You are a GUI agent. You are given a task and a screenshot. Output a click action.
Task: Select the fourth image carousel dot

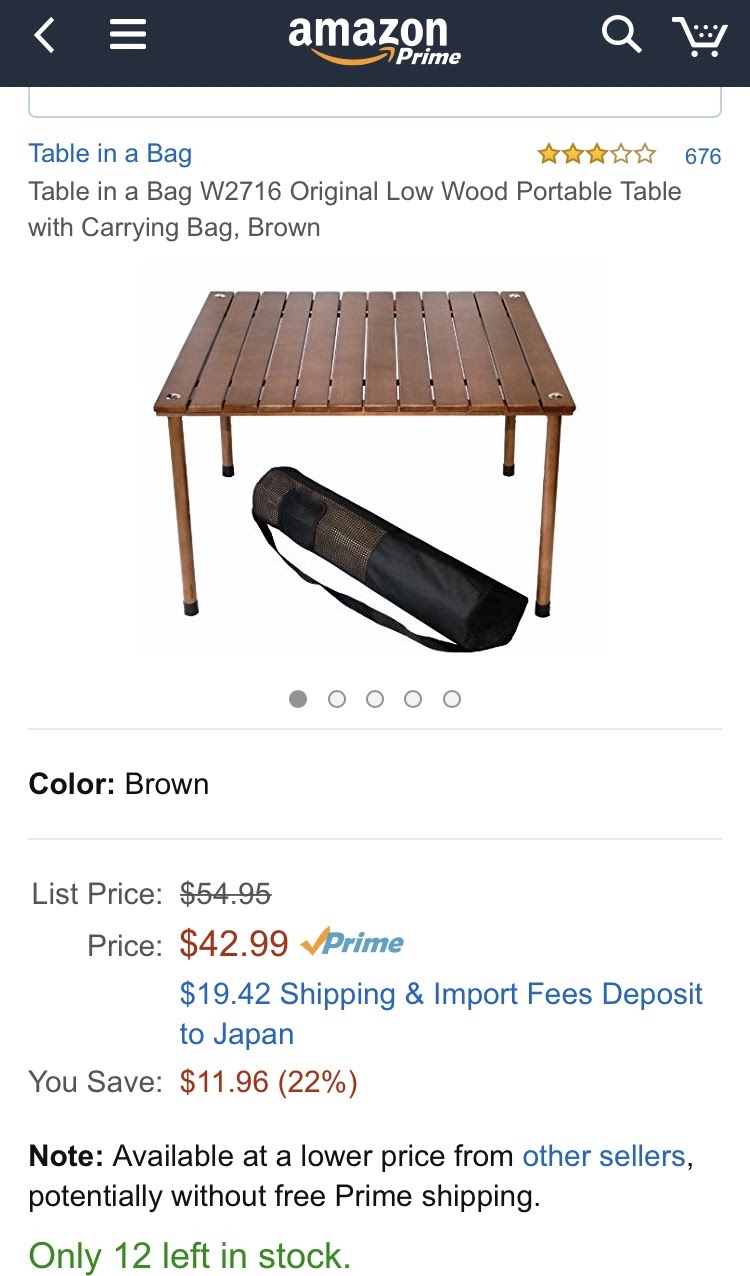[x=413, y=699]
